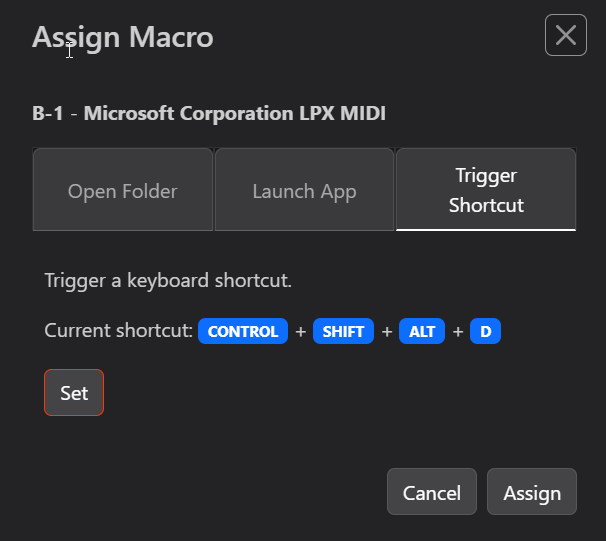Click the D key badge
This screenshot has height=541, width=606.
click(x=486, y=331)
